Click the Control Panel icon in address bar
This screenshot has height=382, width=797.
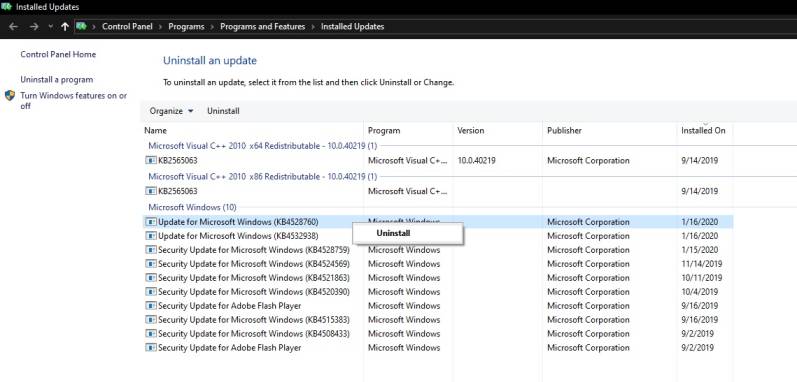click(81, 26)
